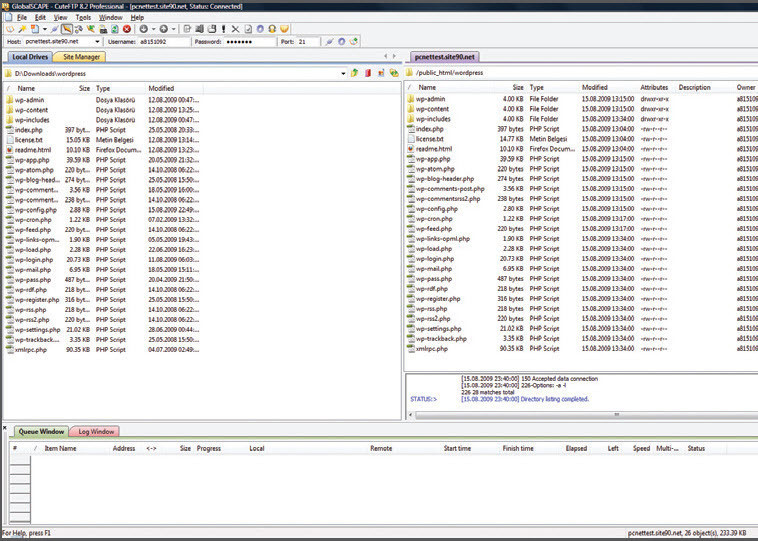Viewport: 758px width, 541px height.
Task: Open the Window menu
Action: coord(111,17)
